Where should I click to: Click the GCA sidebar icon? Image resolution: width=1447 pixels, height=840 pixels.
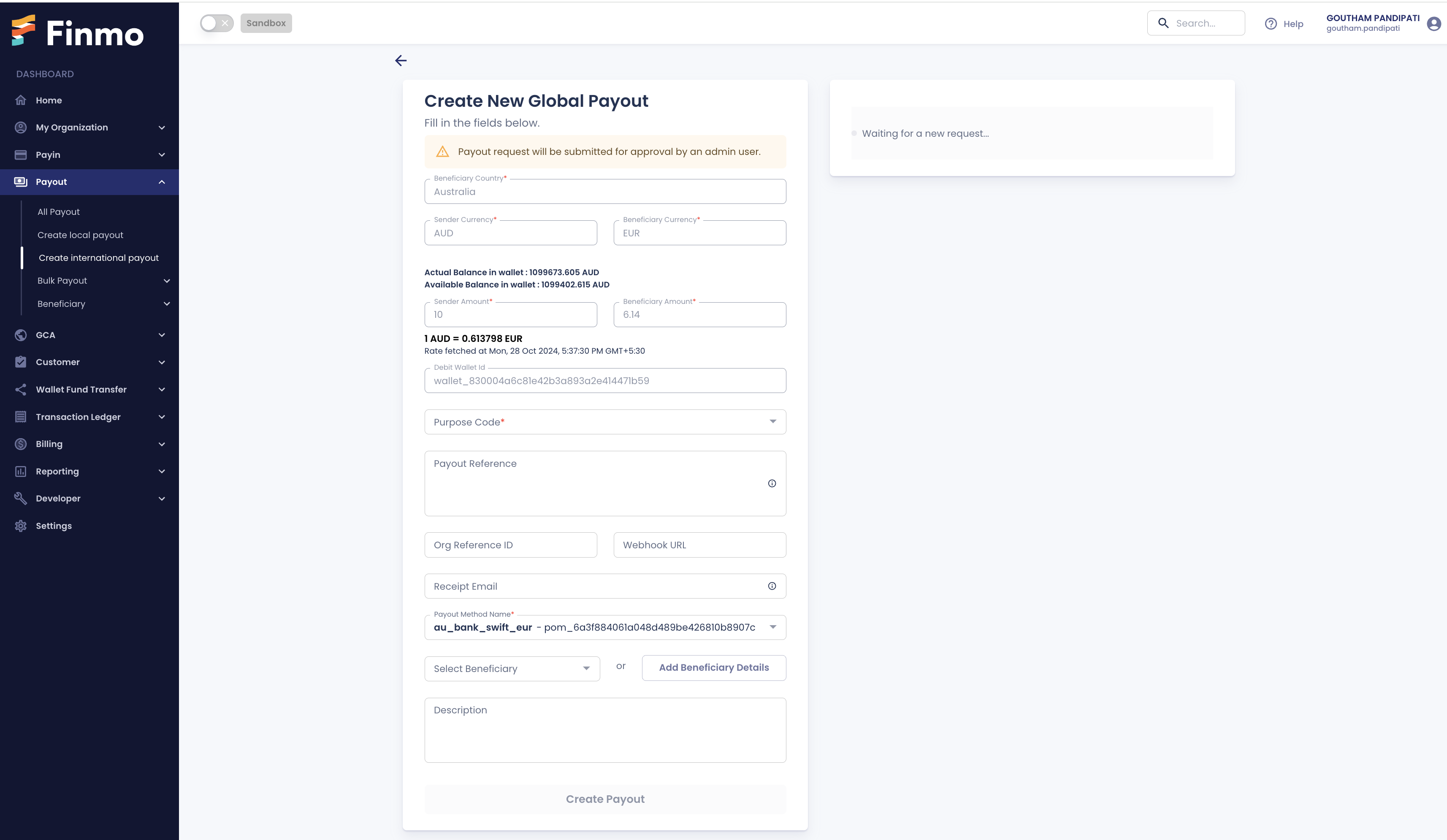[x=20, y=334]
